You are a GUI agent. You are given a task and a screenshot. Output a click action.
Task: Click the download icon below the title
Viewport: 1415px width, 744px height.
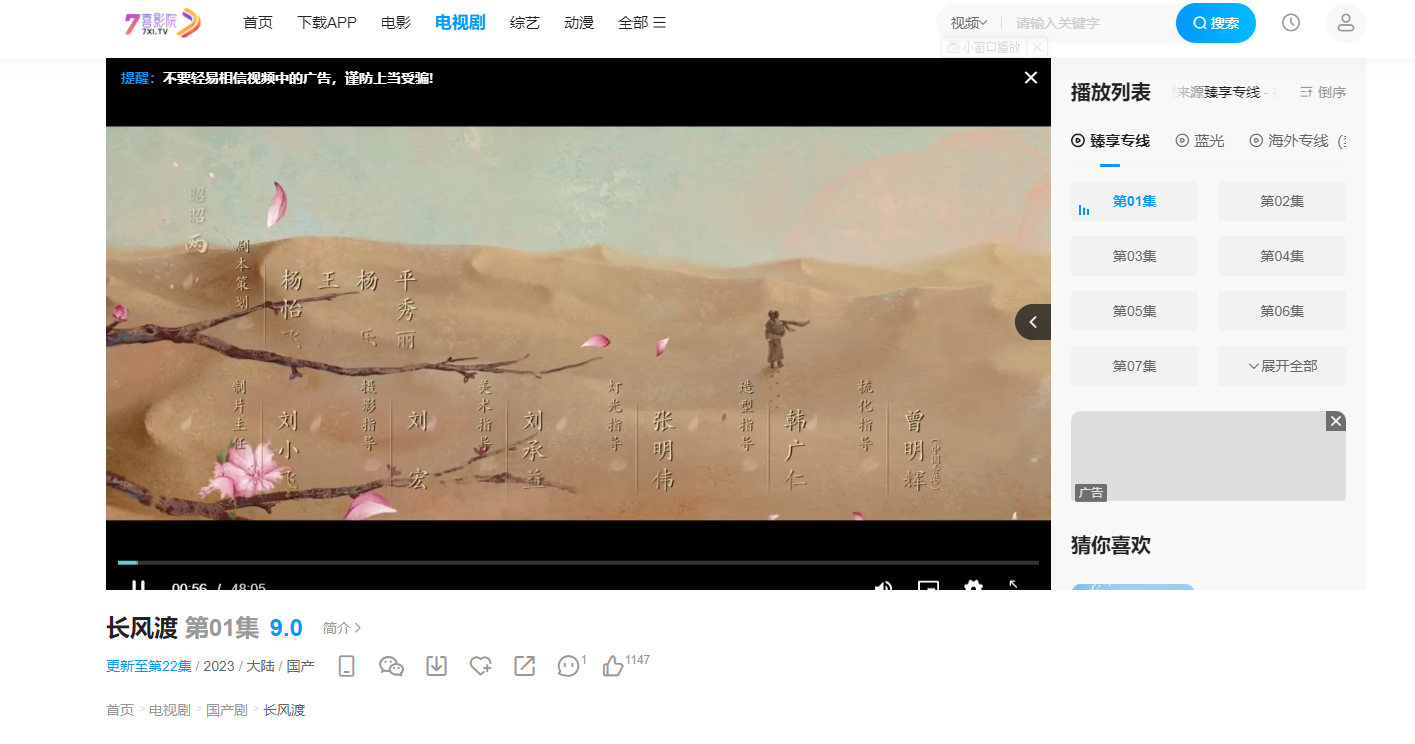coord(437,666)
